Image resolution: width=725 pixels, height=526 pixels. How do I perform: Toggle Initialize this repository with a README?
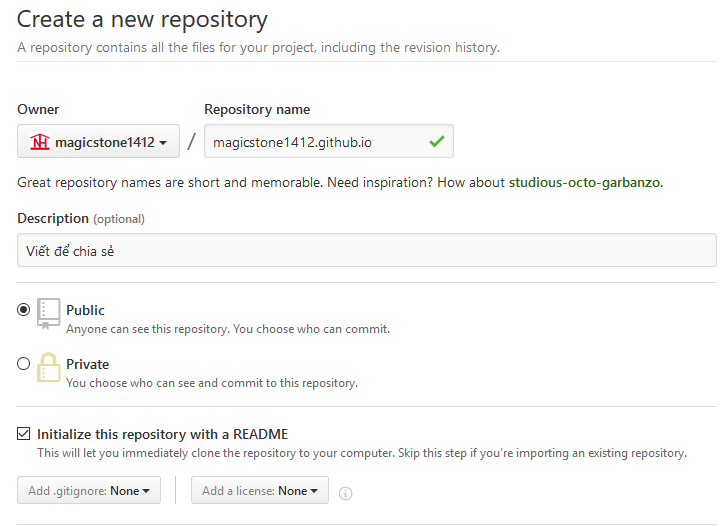(x=24, y=434)
